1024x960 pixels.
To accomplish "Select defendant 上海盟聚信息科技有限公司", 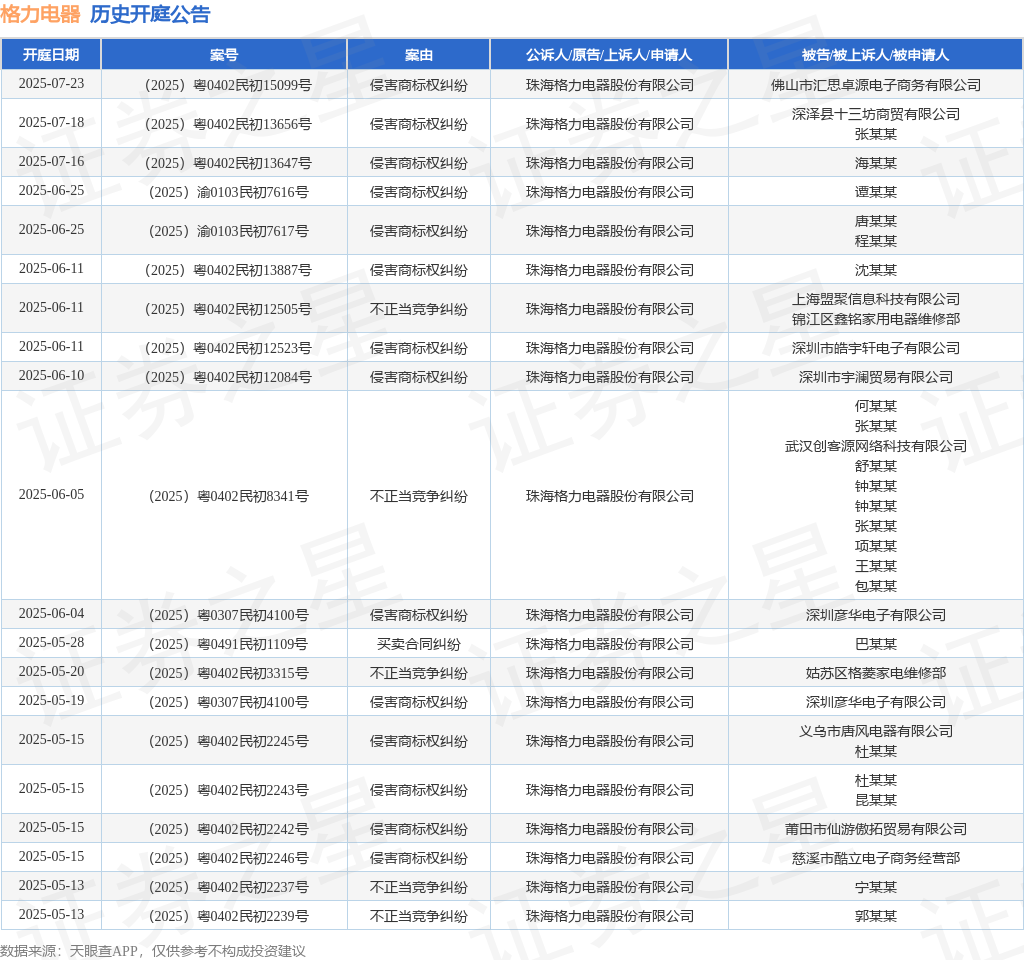I will click(x=876, y=299).
